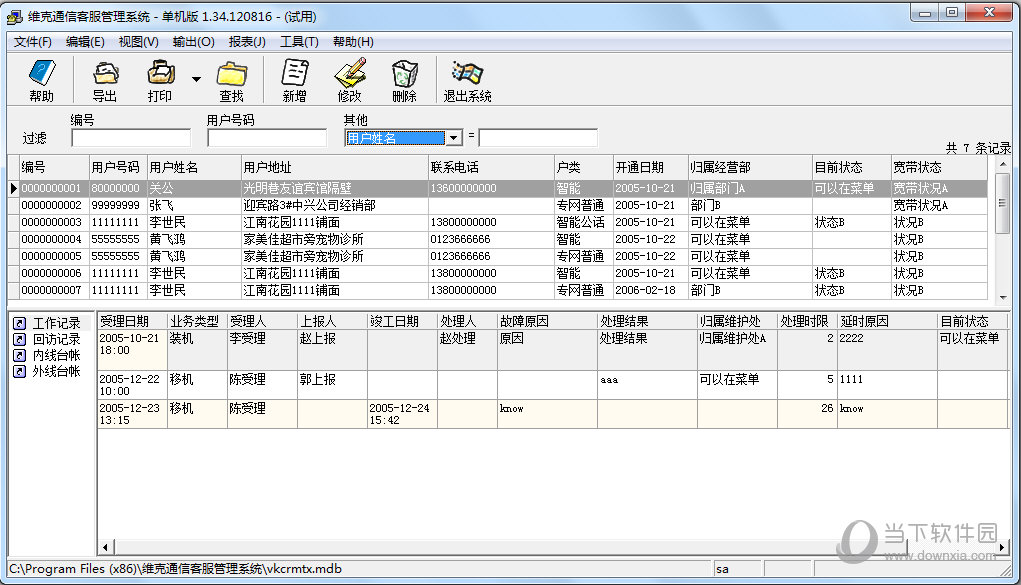Open the 文件(F) menu
The width and height of the screenshot is (1021, 585).
33,42
